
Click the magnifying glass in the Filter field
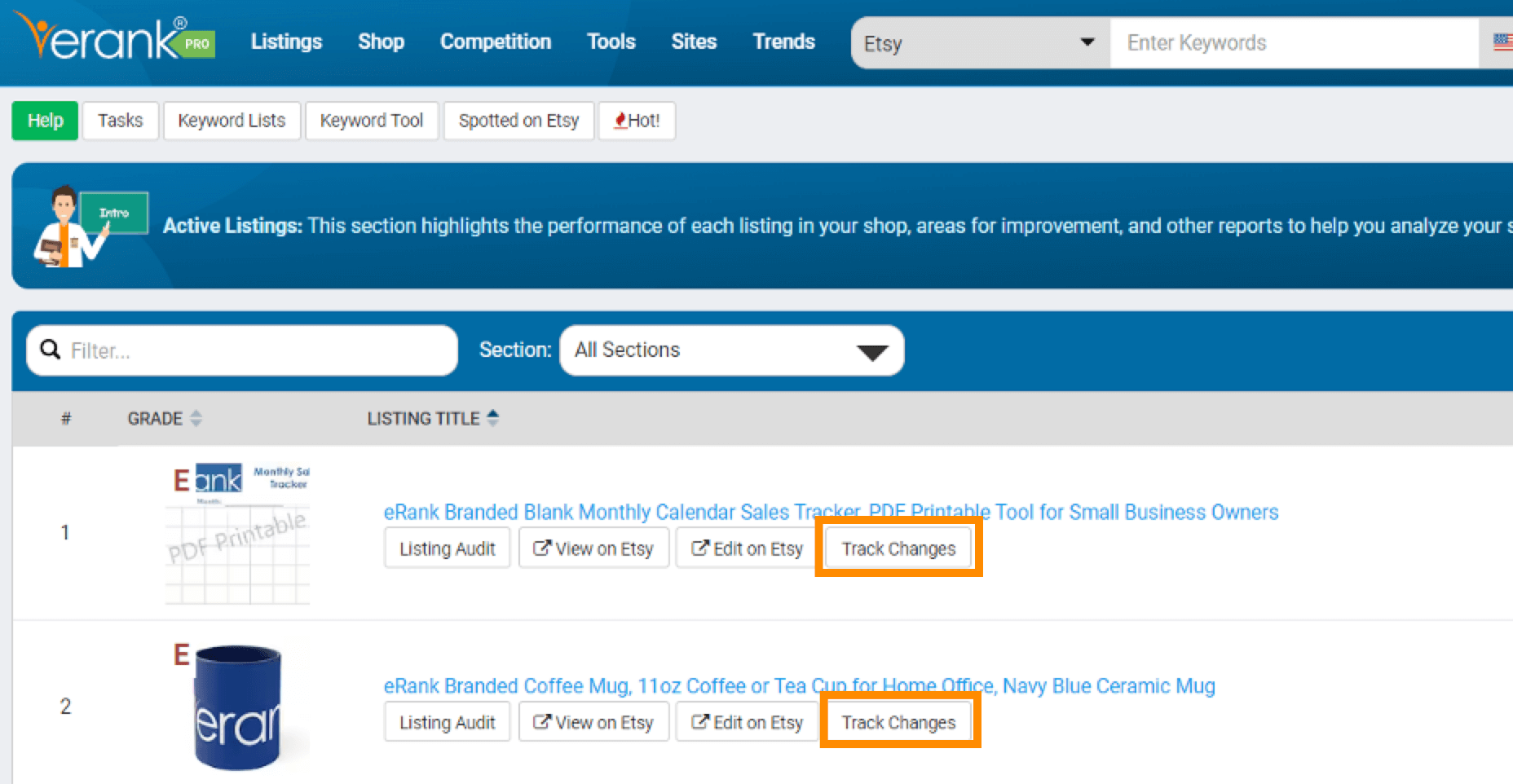point(50,350)
